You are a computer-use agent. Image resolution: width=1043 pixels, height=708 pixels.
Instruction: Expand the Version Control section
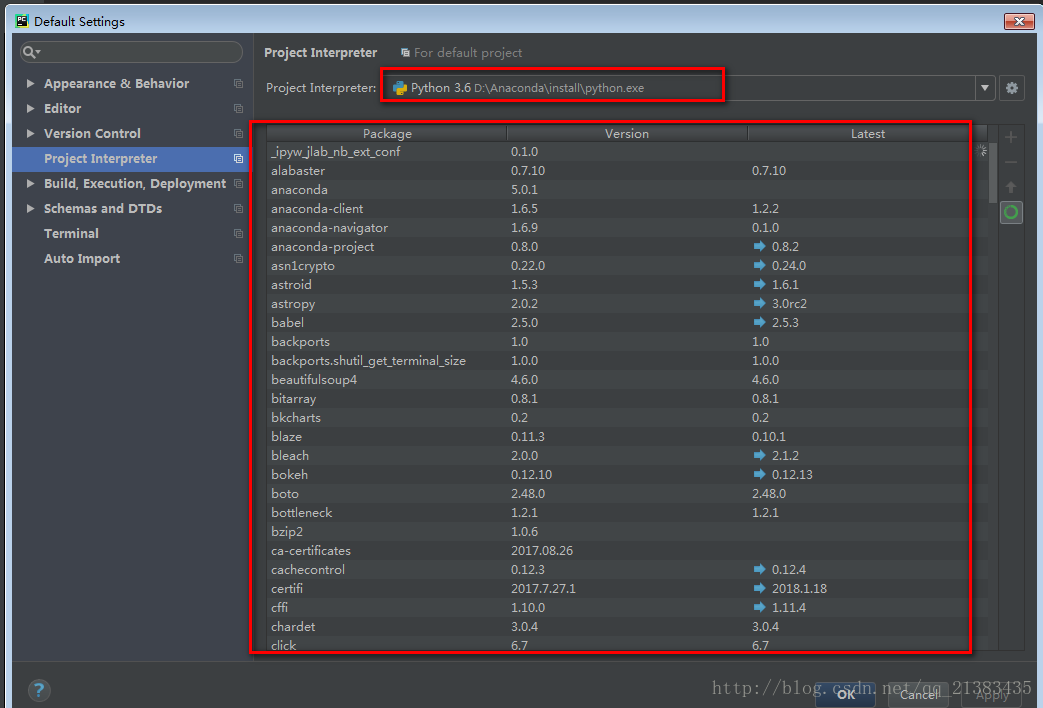(30, 134)
